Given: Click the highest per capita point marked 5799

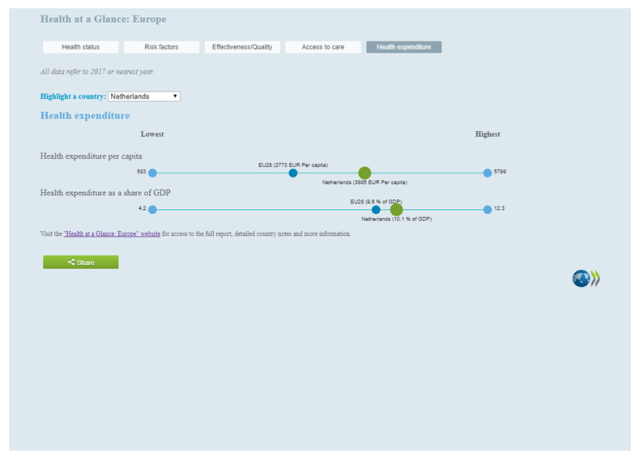Looking at the screenshot, I should click(x=487, y=173).
